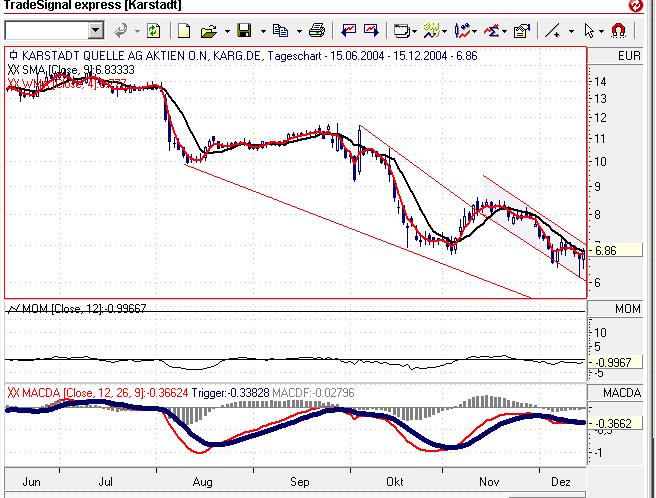Expand the sigma formula dropdown arrow

505,31
